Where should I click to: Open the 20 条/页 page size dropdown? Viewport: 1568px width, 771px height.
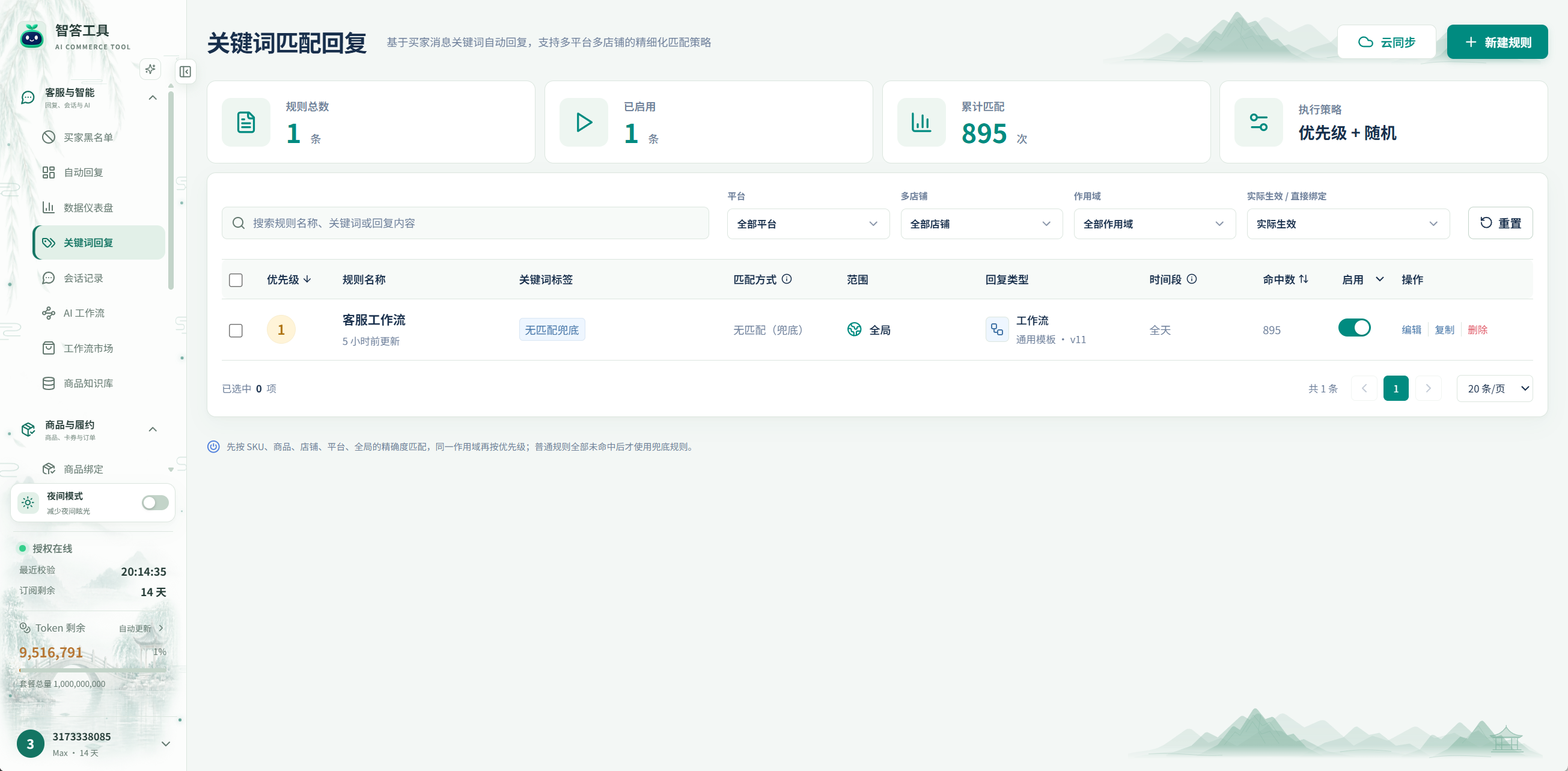pyautogui.click(x=1494, y=388)
